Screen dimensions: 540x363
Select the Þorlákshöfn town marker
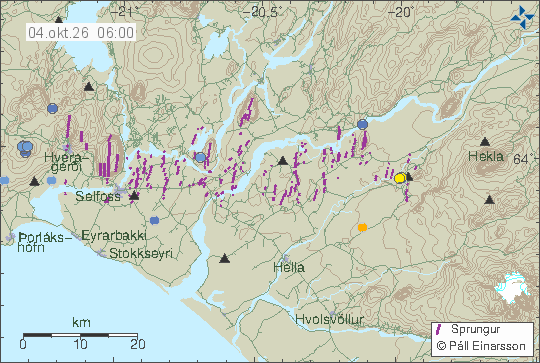tap(11, 237)
